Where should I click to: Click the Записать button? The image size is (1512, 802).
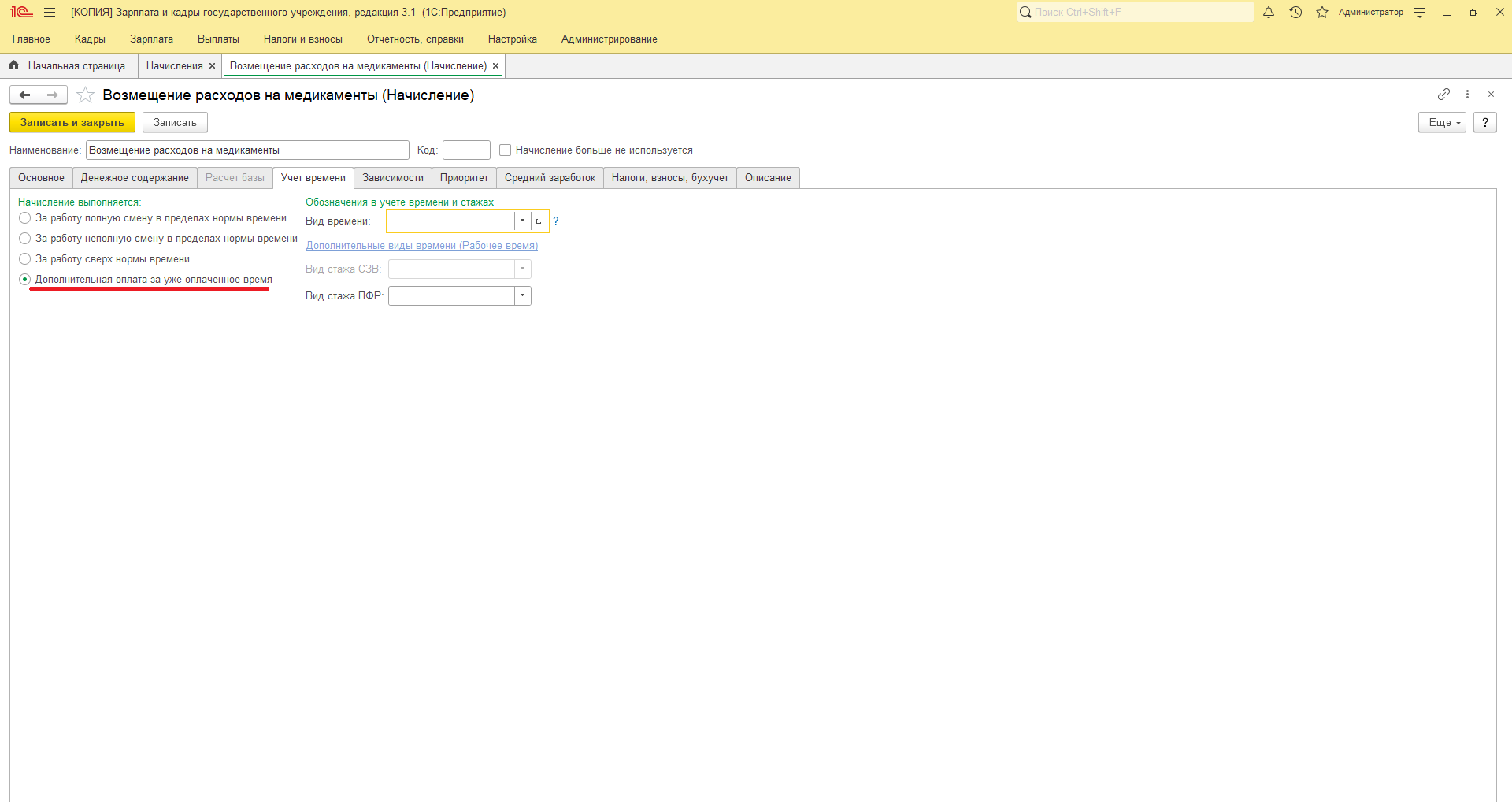coord(175,123)
